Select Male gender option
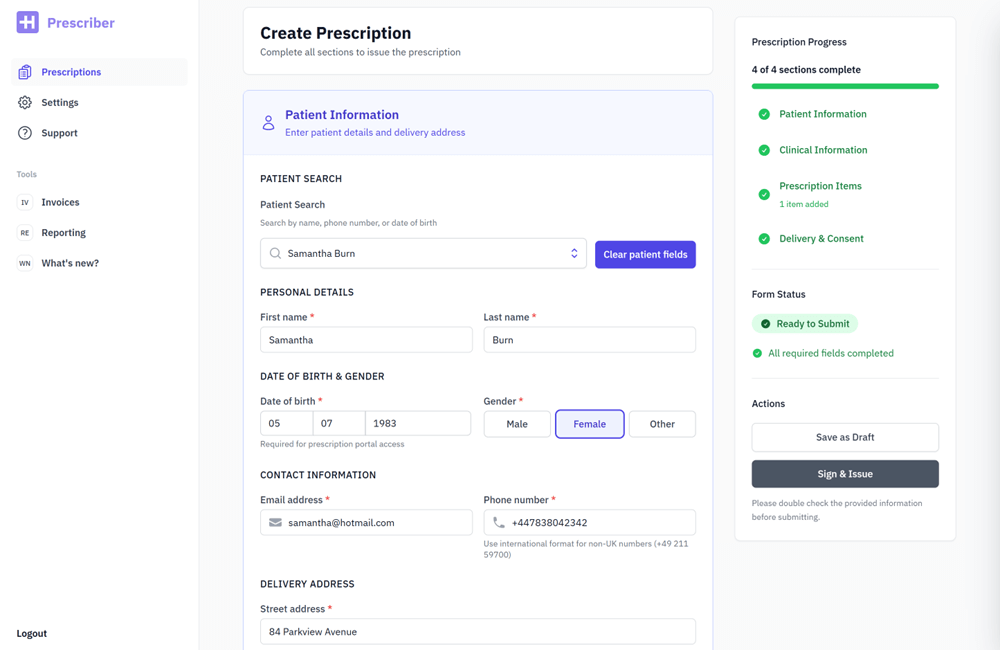The height and width of the screenshot is (650, 1000). pos(517,424)
